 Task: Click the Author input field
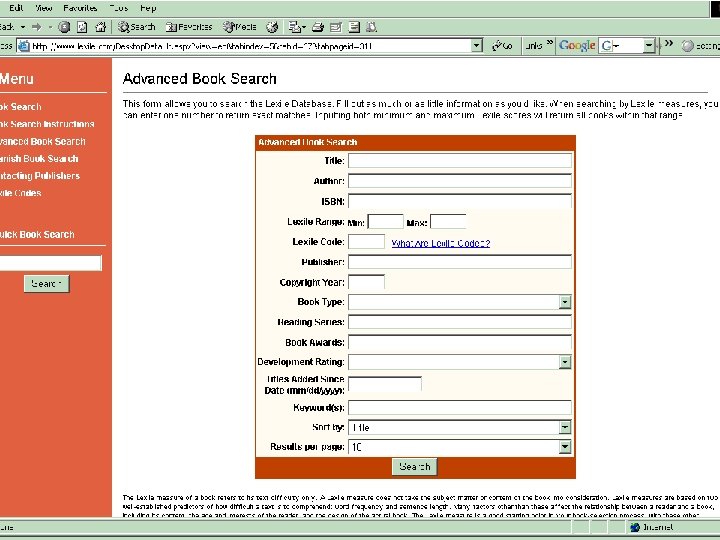[460, 181]
